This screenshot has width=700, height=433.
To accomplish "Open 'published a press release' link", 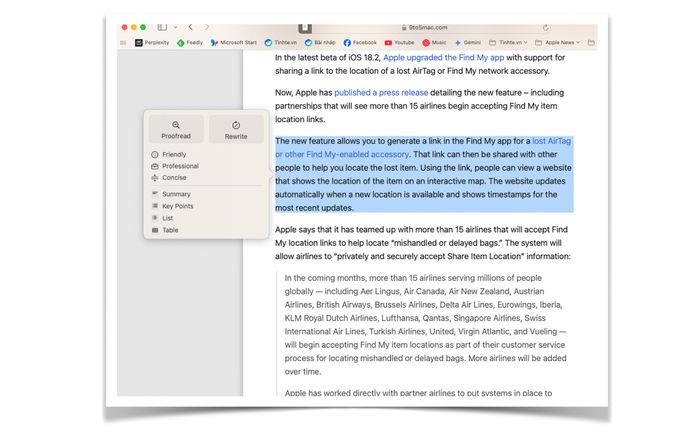I will pos(381,93).
